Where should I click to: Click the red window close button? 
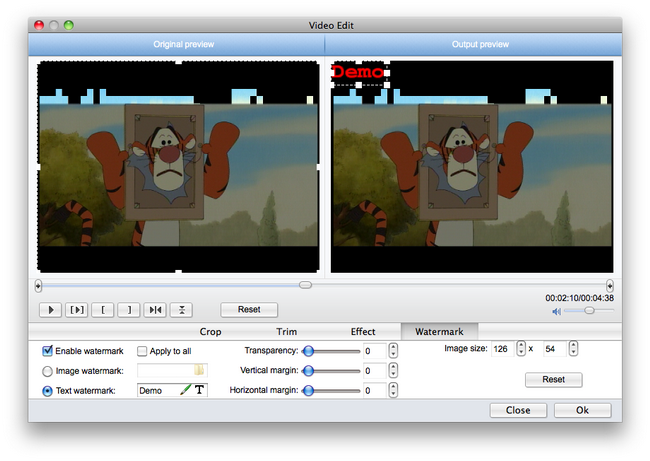[x=39, y=25]
